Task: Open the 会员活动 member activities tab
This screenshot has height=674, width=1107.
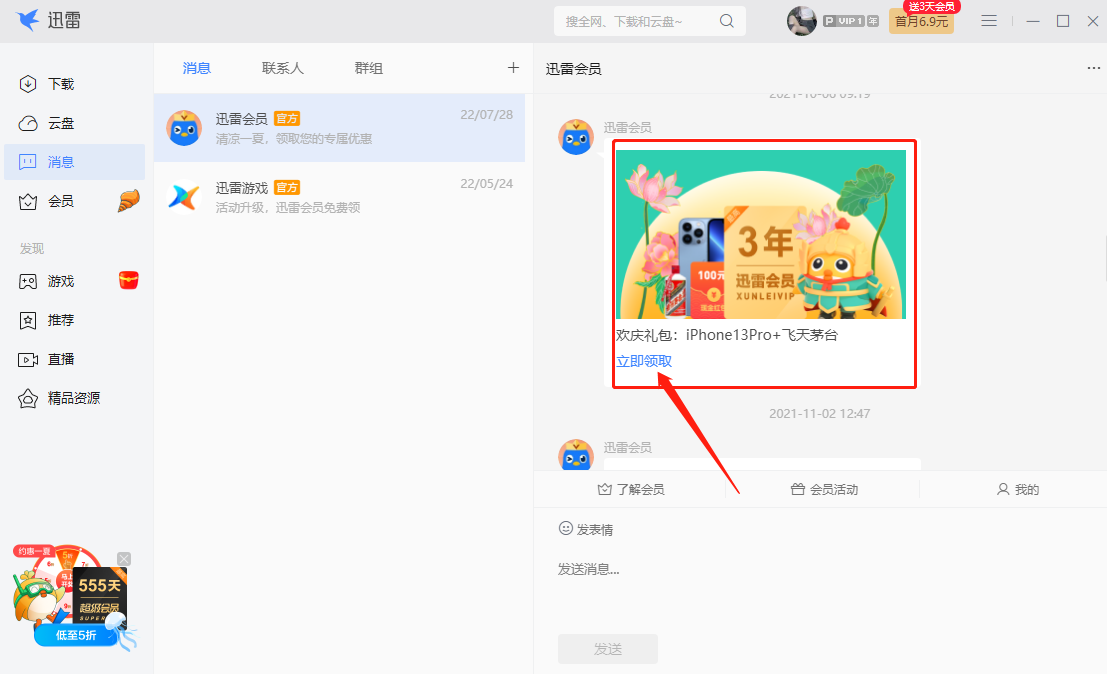Action: click(825, 489)
